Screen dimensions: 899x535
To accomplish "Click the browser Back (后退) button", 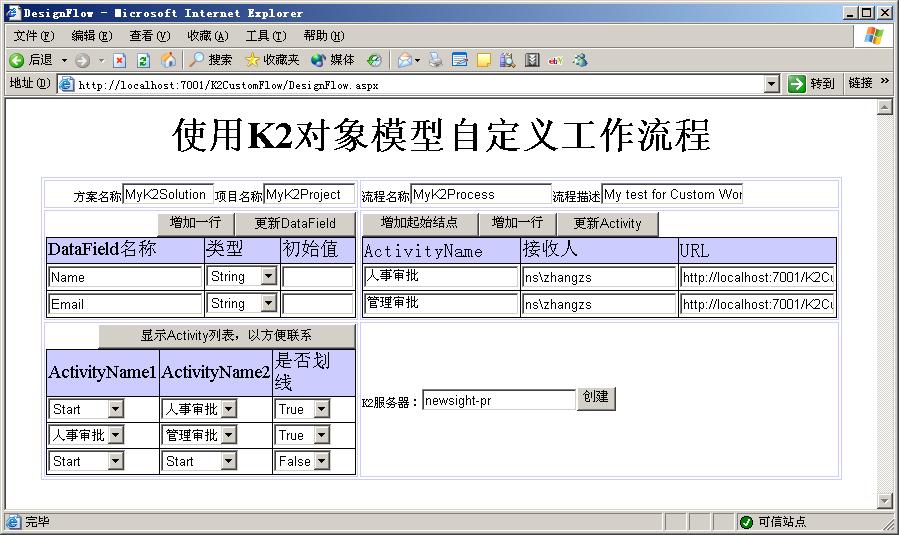I will pos(30,60).
